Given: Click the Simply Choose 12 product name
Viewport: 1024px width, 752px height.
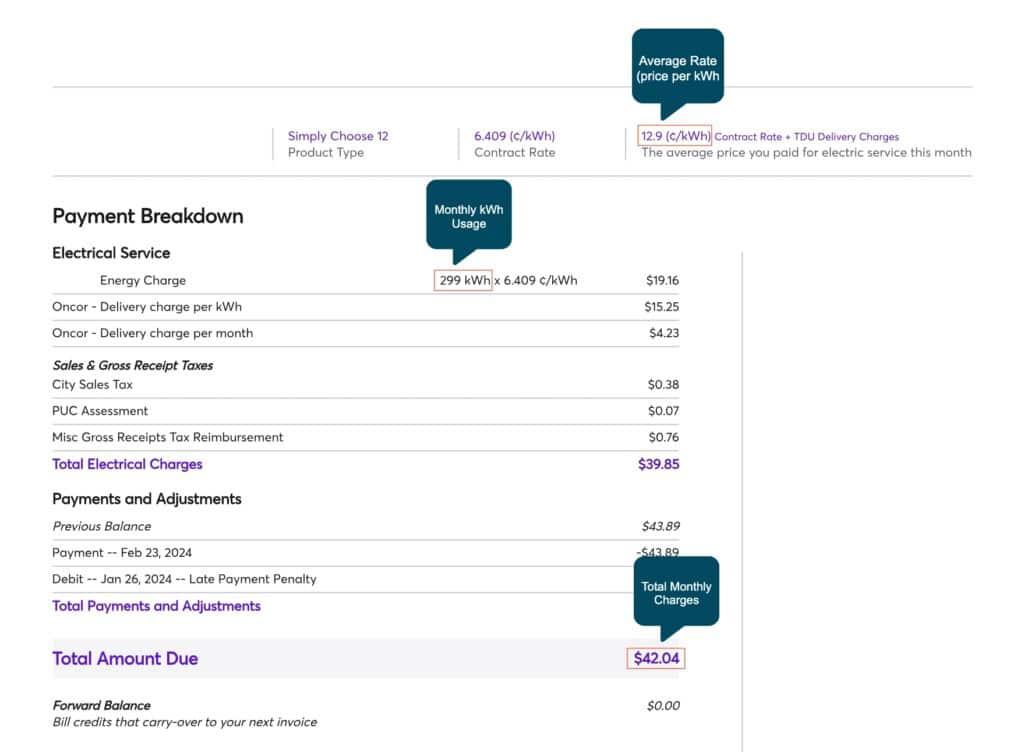Looking at the screenshot, I should pos(338,135).
